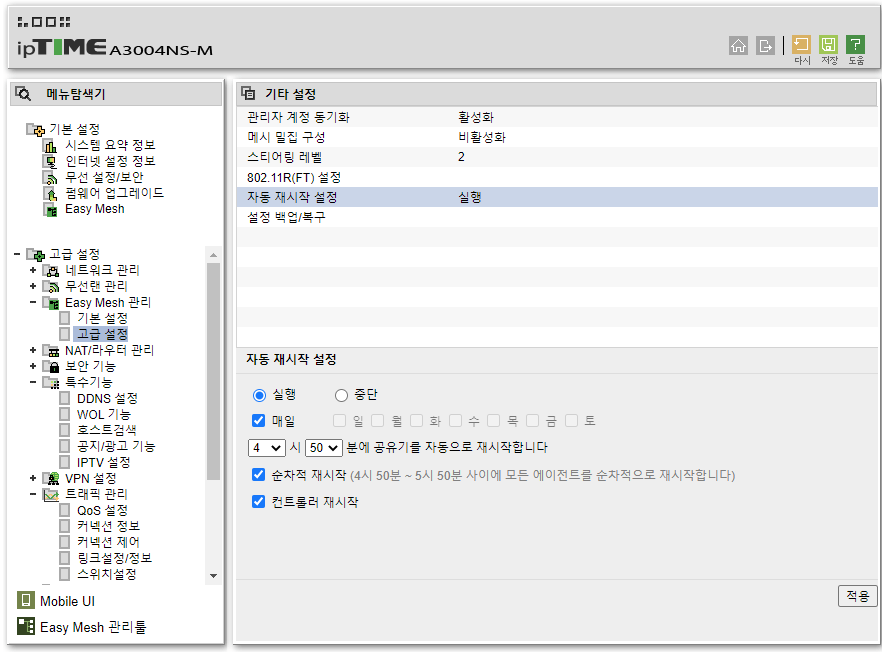Image resolution: width=882 pixels, height=653 pixels.
Task: Open 기본 설정 under Easy Mesh 관리
Action: [102, 318]
